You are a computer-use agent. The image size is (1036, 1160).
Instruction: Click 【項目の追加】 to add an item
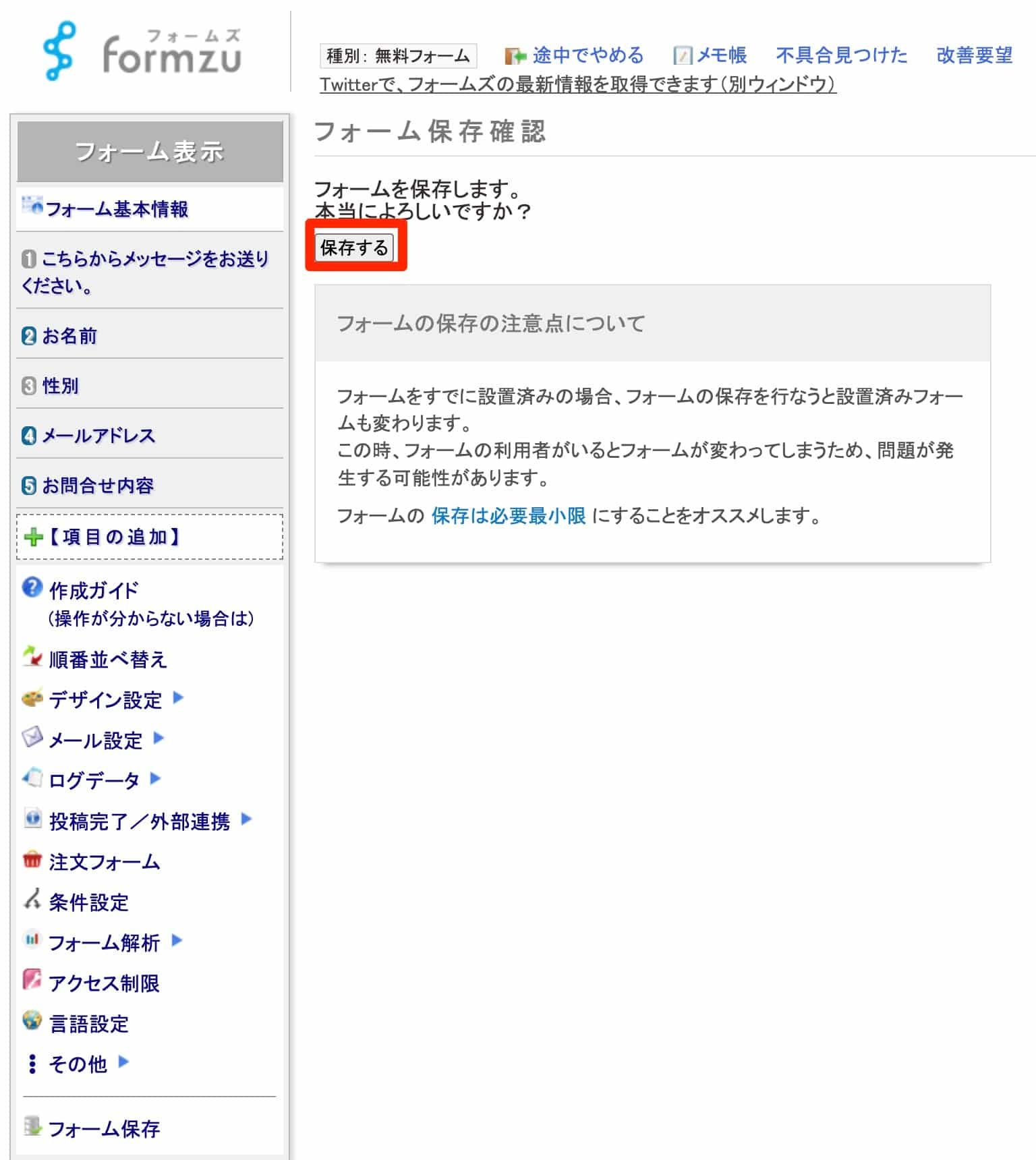[150, 537]
